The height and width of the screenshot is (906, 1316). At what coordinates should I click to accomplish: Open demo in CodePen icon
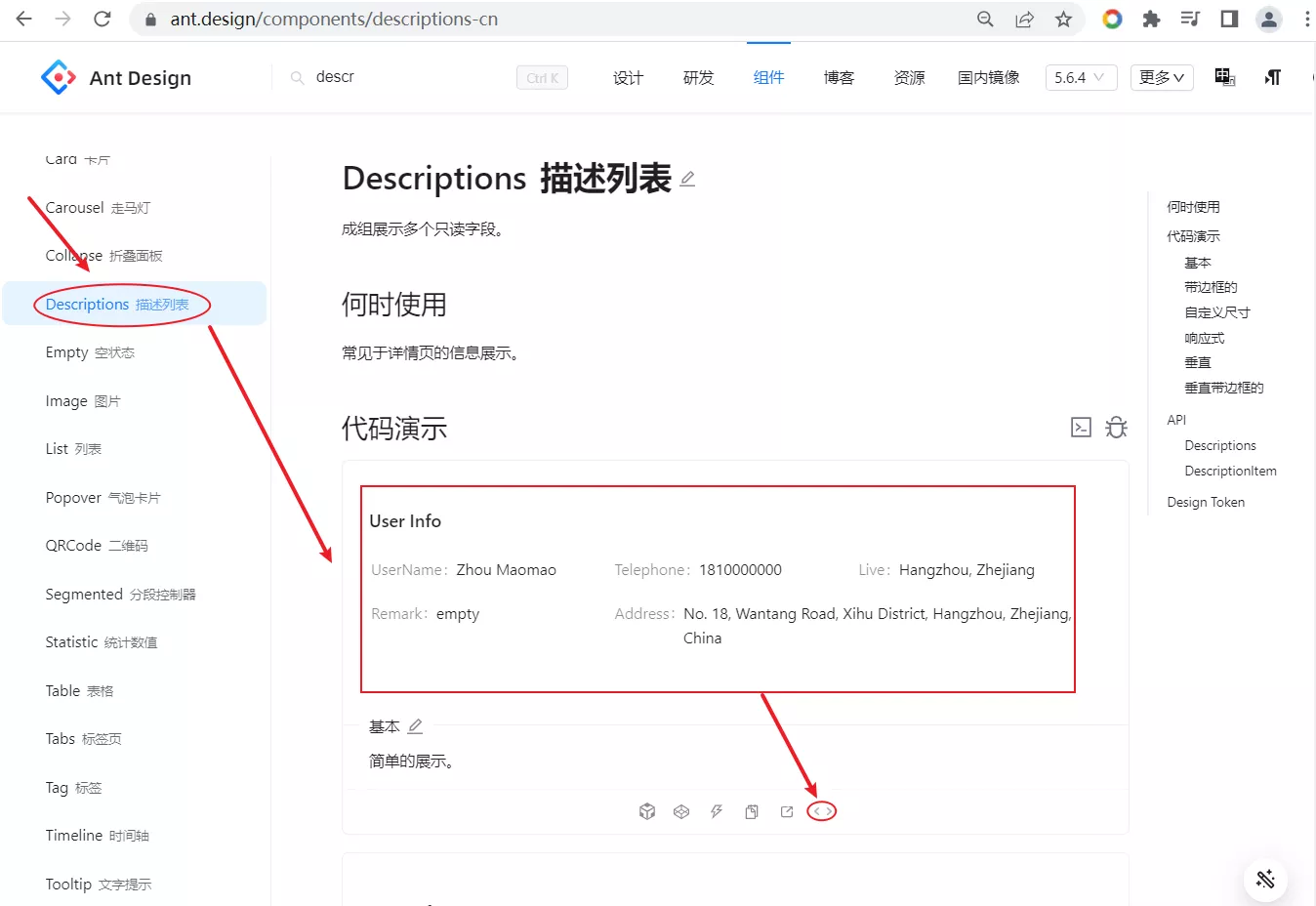pos(681,811)
